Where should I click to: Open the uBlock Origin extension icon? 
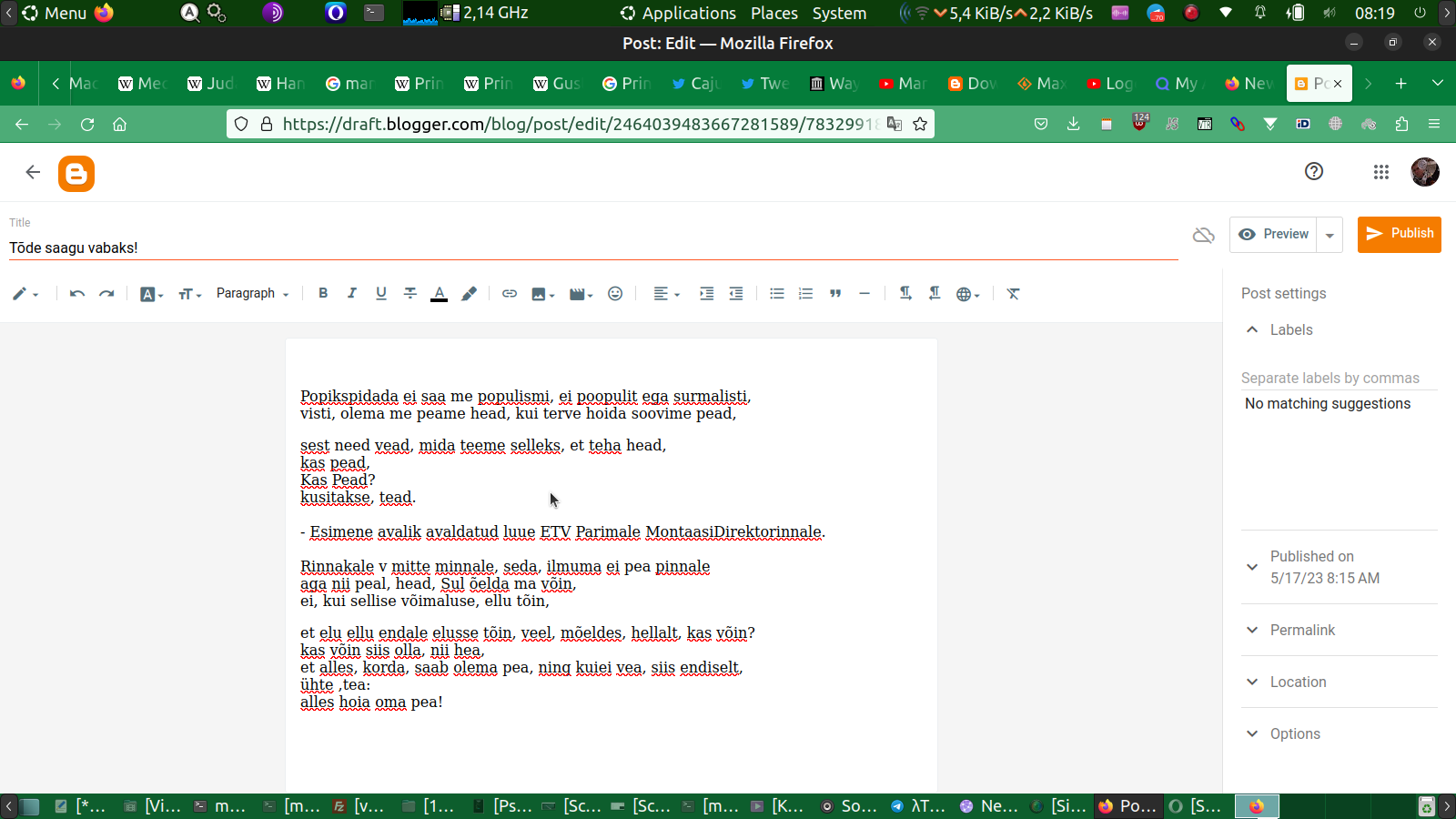tap(1139, 122)
